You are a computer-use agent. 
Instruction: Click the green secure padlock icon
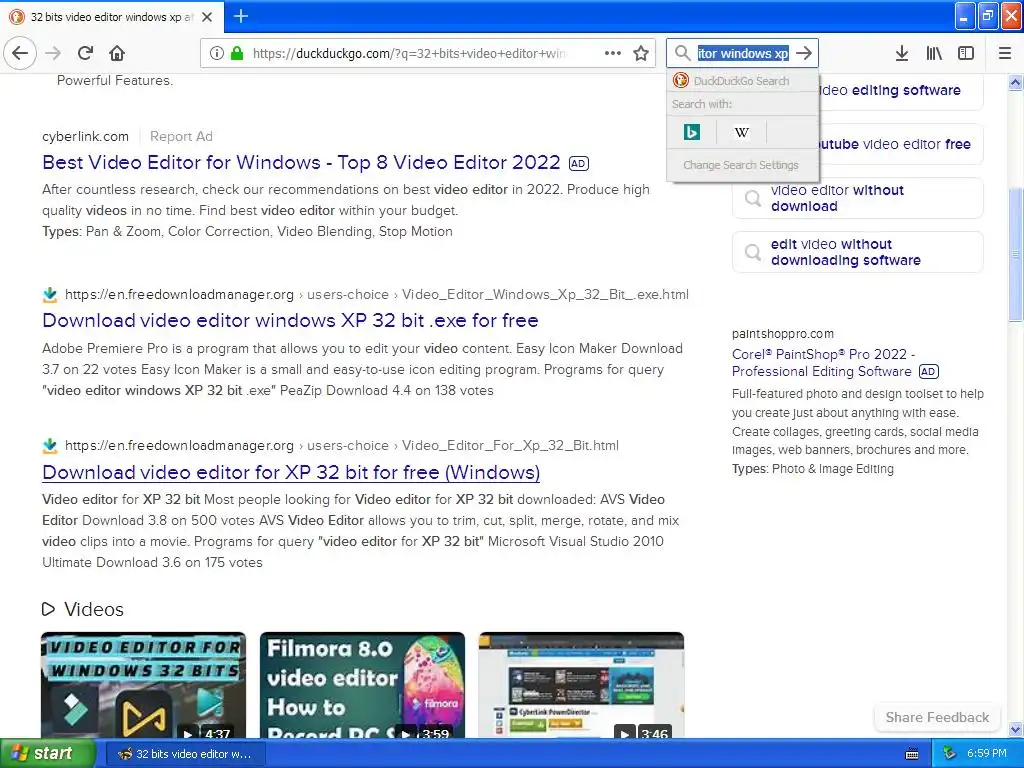(236, 53)
